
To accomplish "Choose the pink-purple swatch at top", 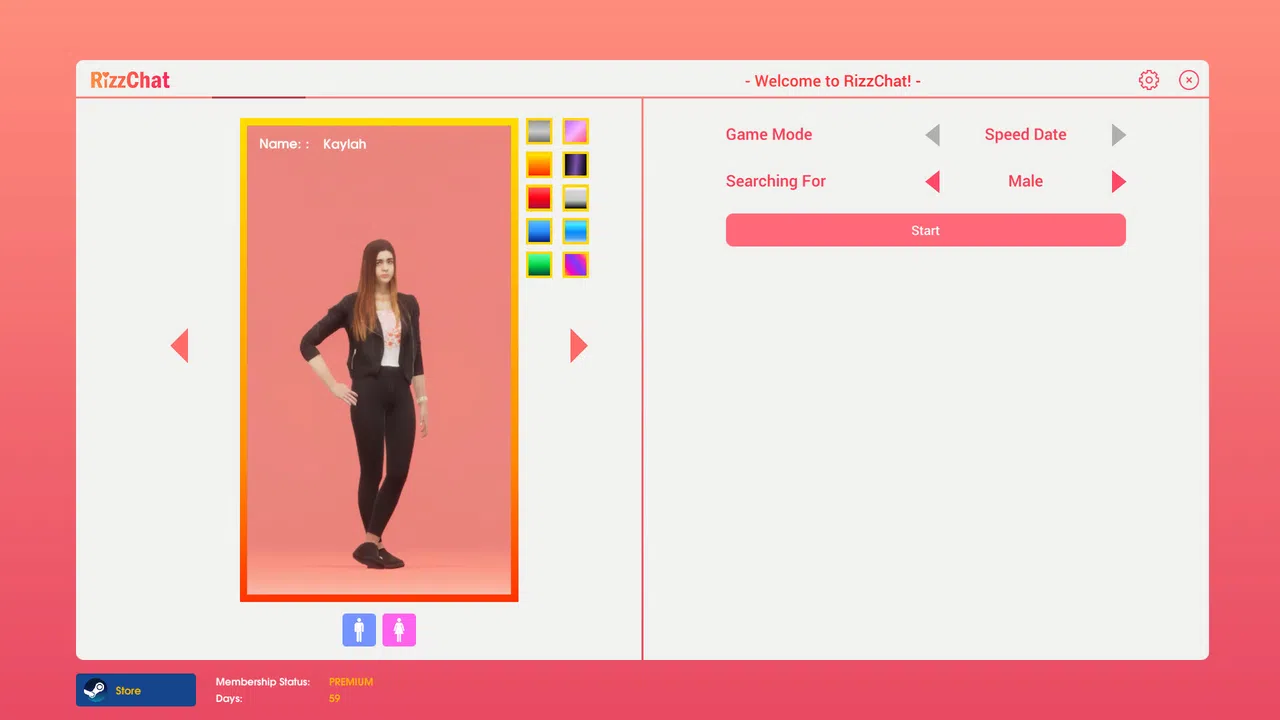I will tap(575, 131).
